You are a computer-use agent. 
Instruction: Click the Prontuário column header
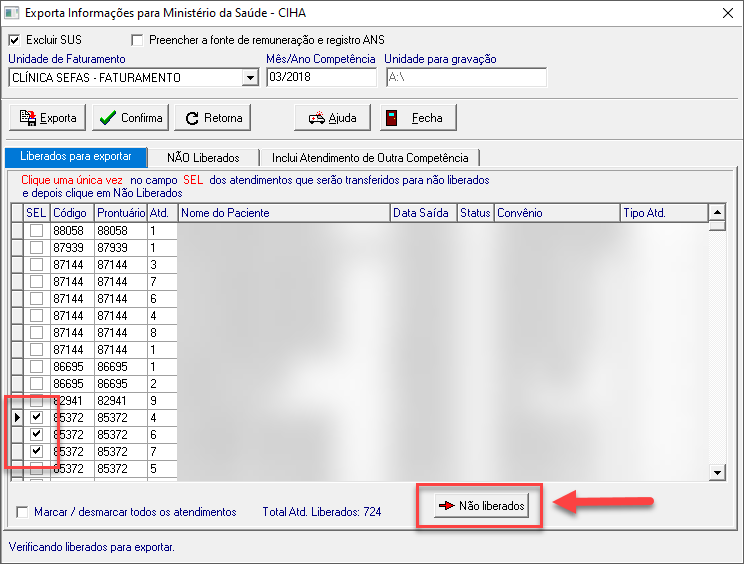click(121, 213)
